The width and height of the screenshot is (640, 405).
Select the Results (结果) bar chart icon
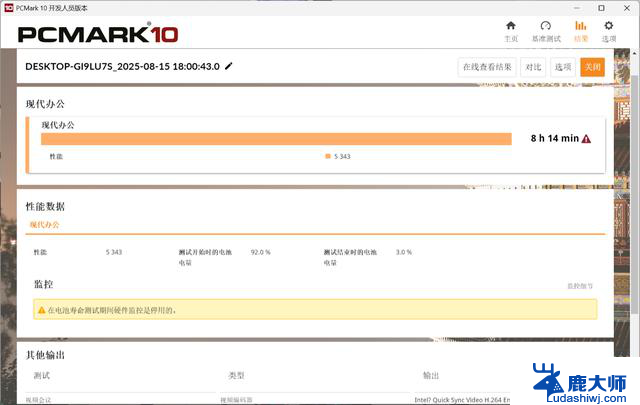(580, 26)
